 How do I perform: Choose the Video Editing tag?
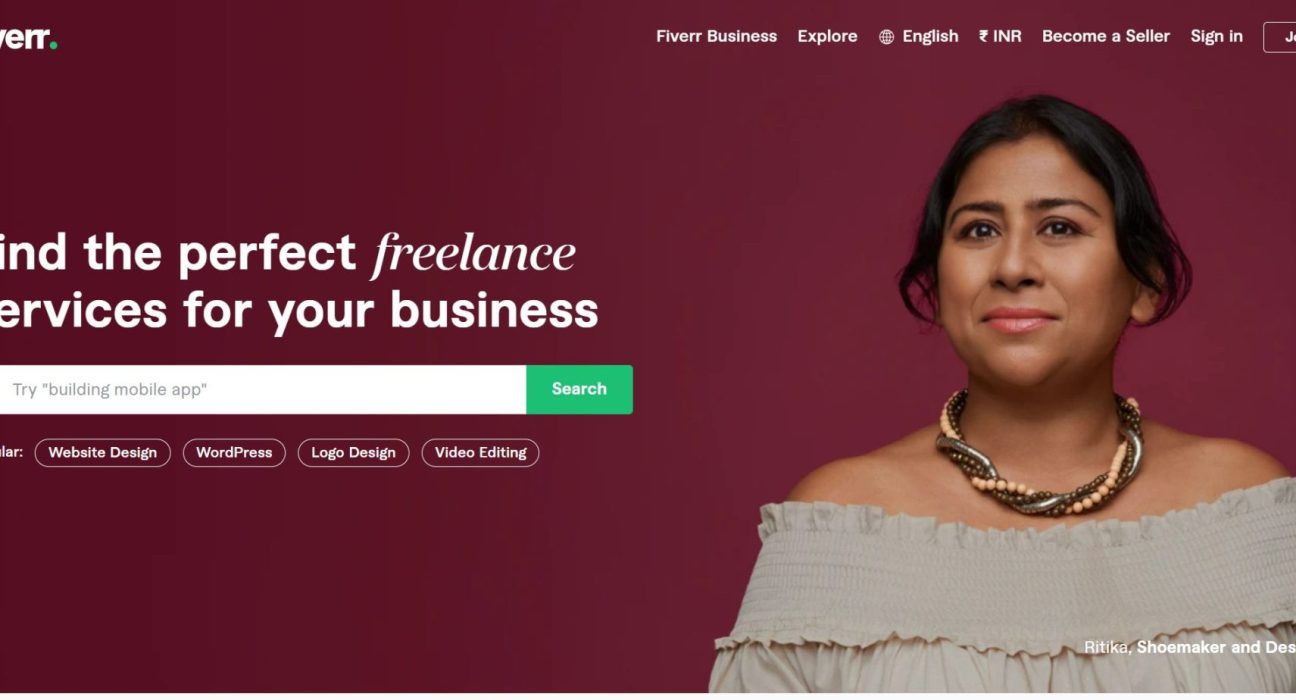(480, 453)
